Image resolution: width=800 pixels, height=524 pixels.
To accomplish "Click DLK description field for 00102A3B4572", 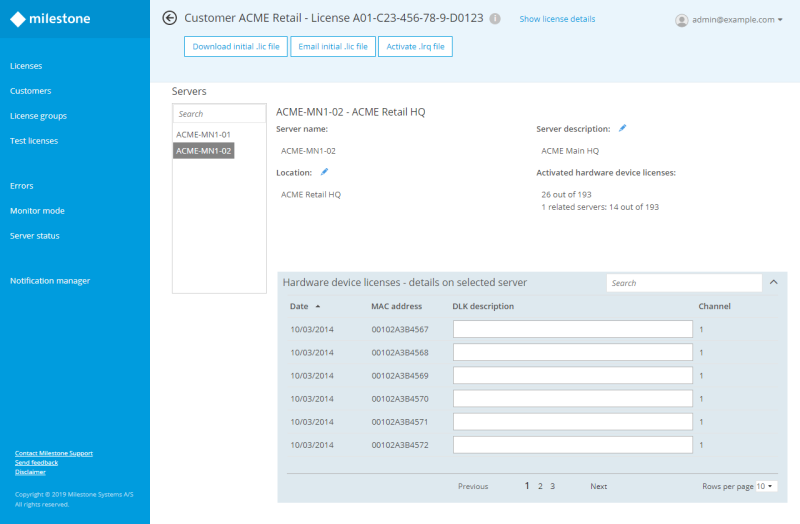I will [572, 445].
